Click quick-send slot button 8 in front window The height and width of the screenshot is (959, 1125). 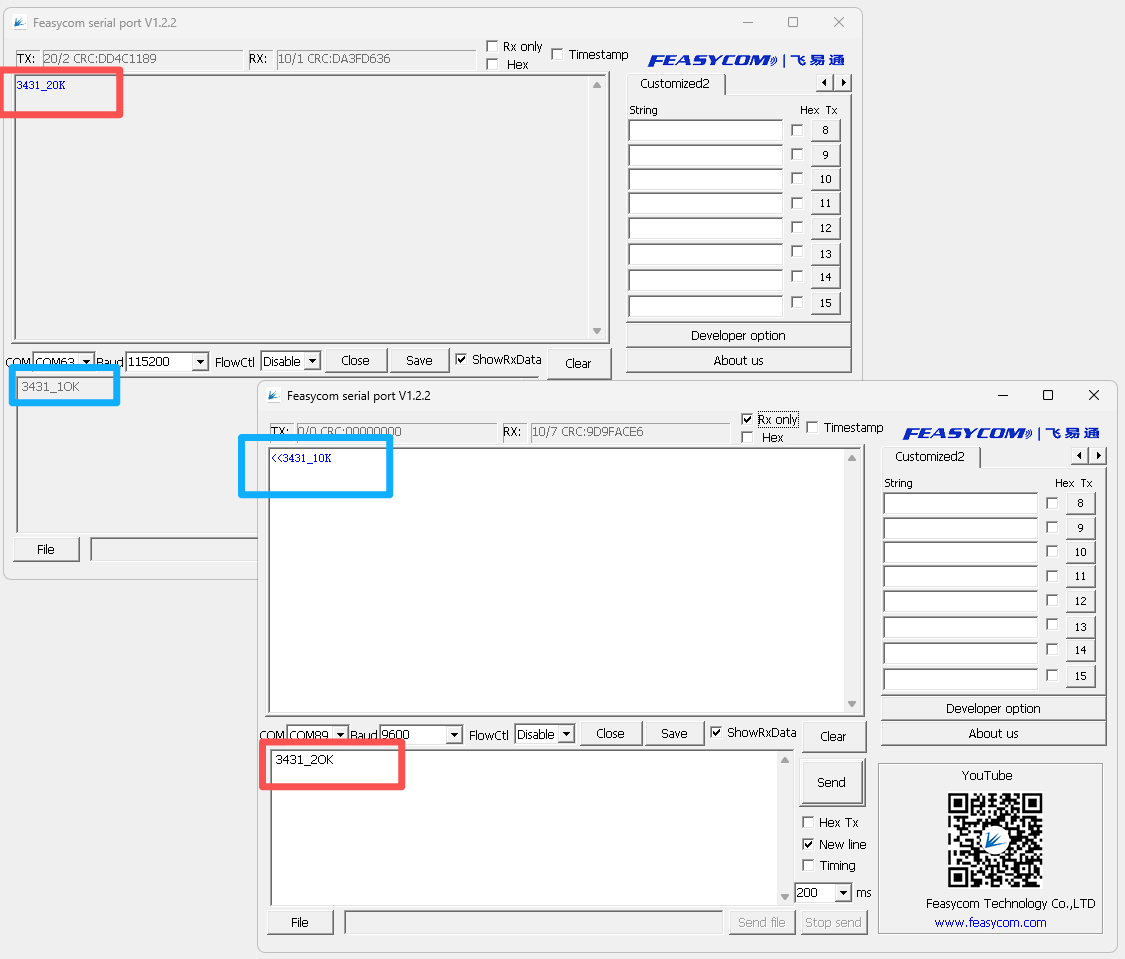1081,503
